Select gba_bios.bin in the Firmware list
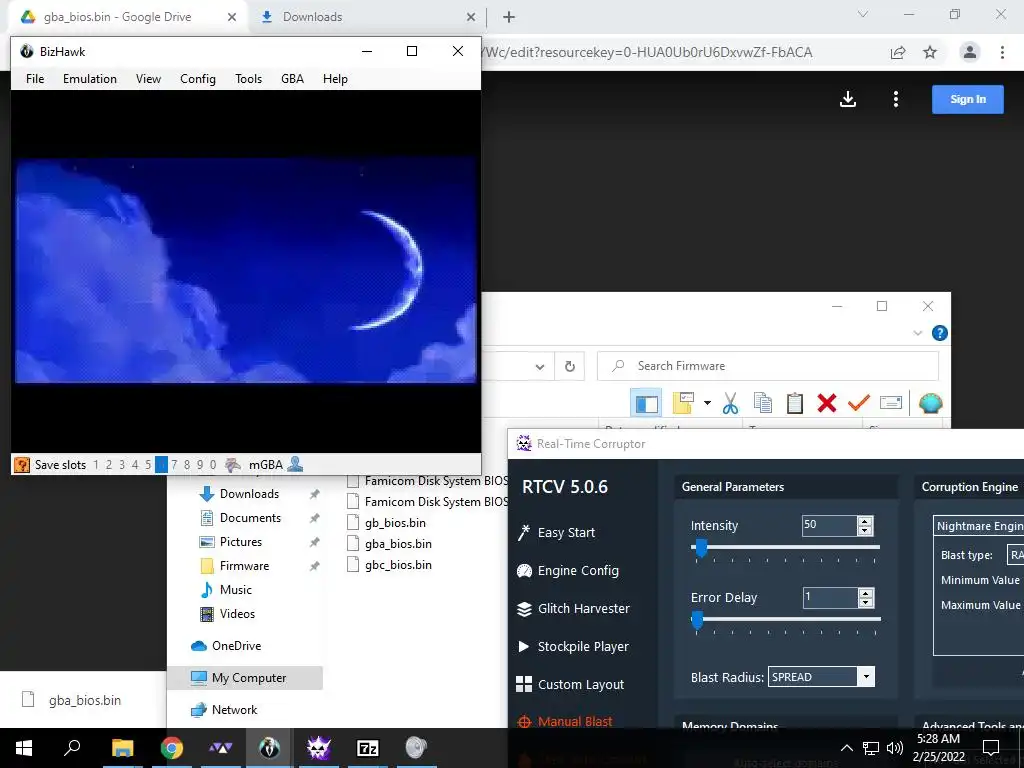The height and width of the screenshot is (768, 1024). [x=398, y=543]
